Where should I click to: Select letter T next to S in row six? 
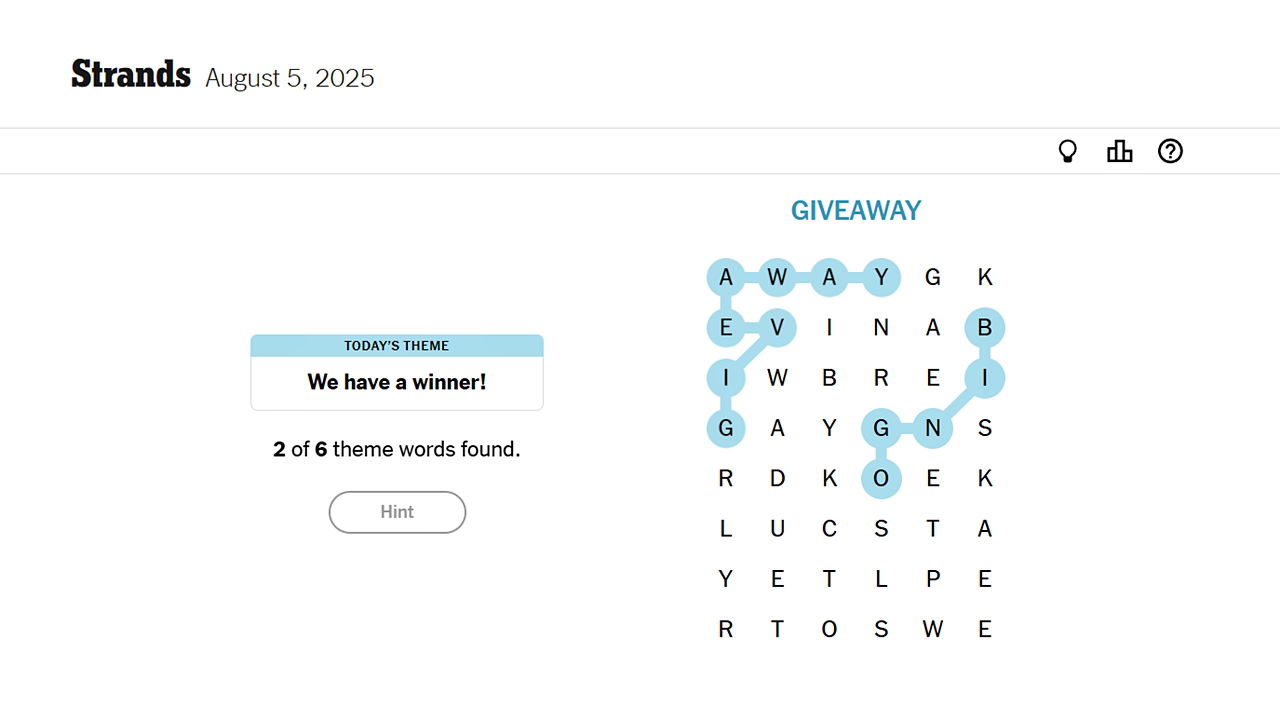pyautogui.click(x=933, y=528)
